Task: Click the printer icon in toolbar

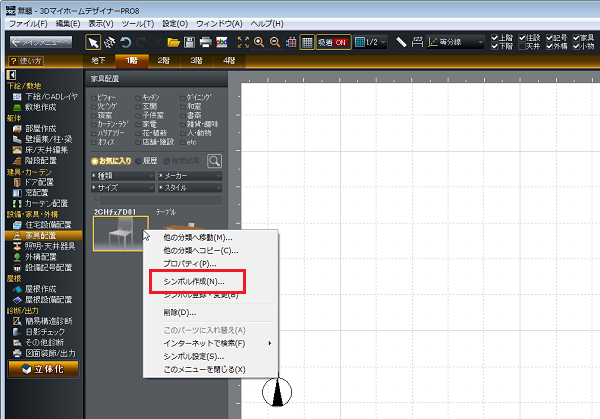Action: 205,42
